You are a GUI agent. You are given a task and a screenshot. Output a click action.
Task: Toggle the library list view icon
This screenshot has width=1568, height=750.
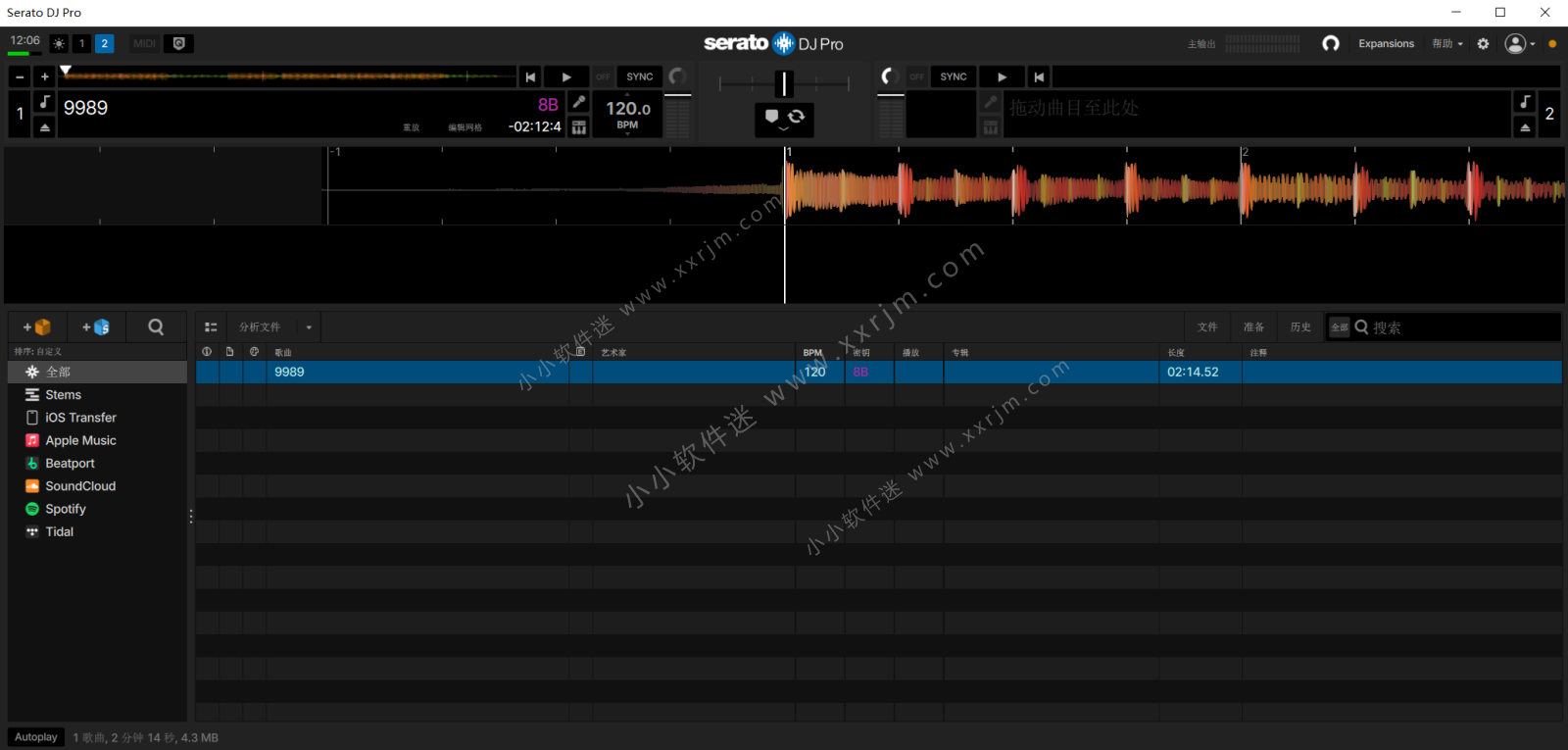[211, 327]
